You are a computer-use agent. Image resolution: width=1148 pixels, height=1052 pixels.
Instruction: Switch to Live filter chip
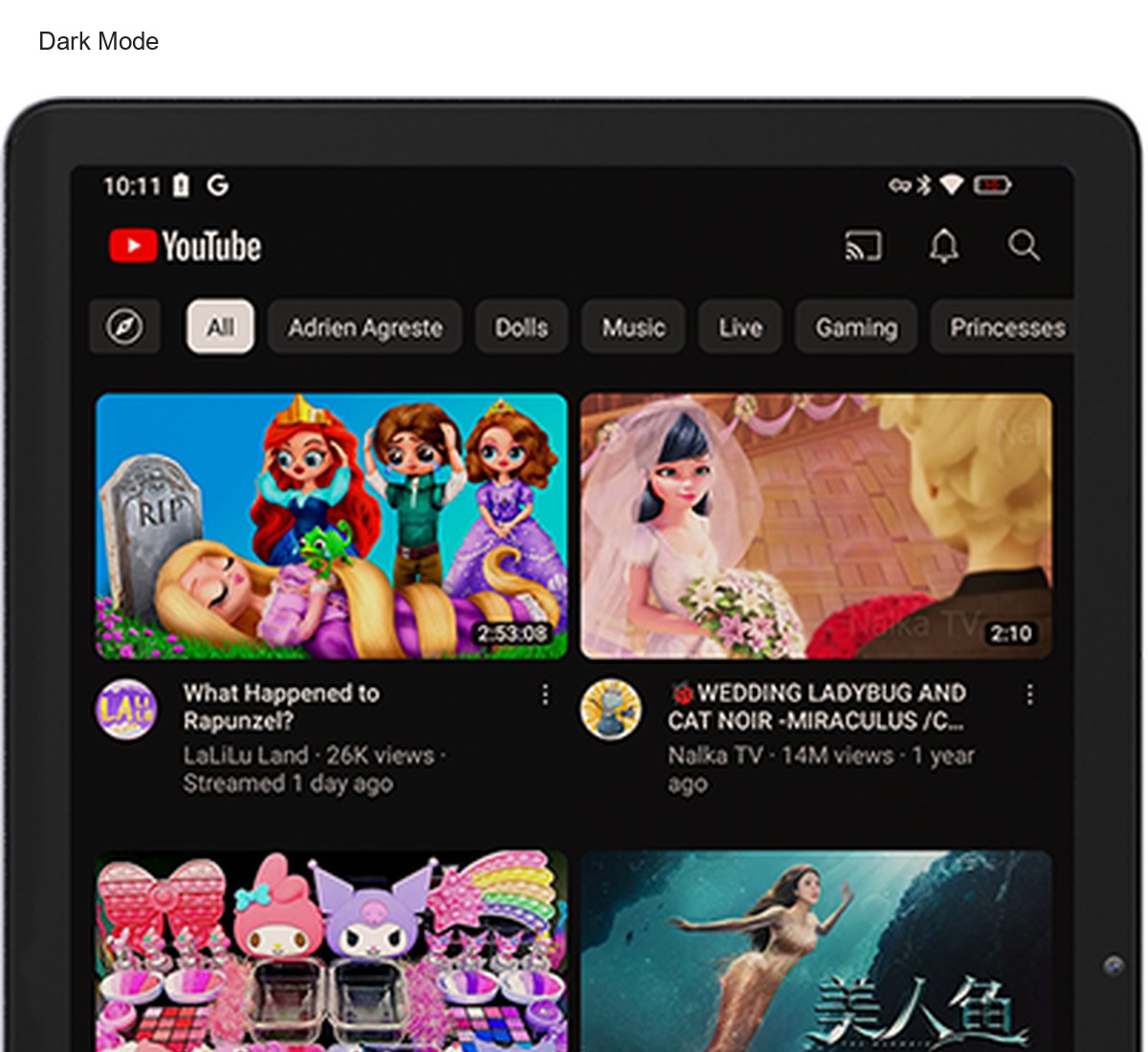click(740, 327)
